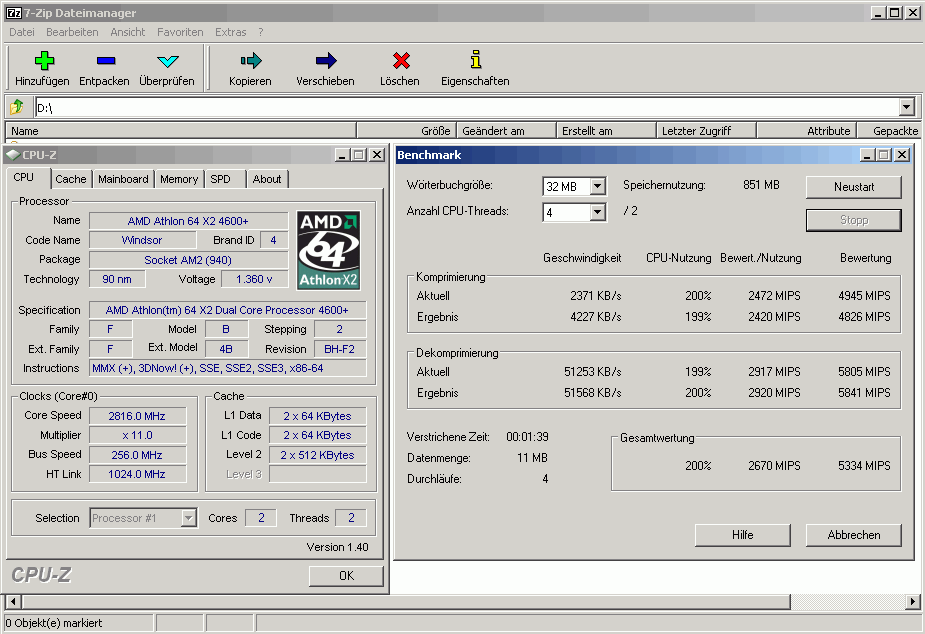925x634 pixels.
Task: Click the instructions list MMX, SSE, x86-64
Action: coord(228,369)
